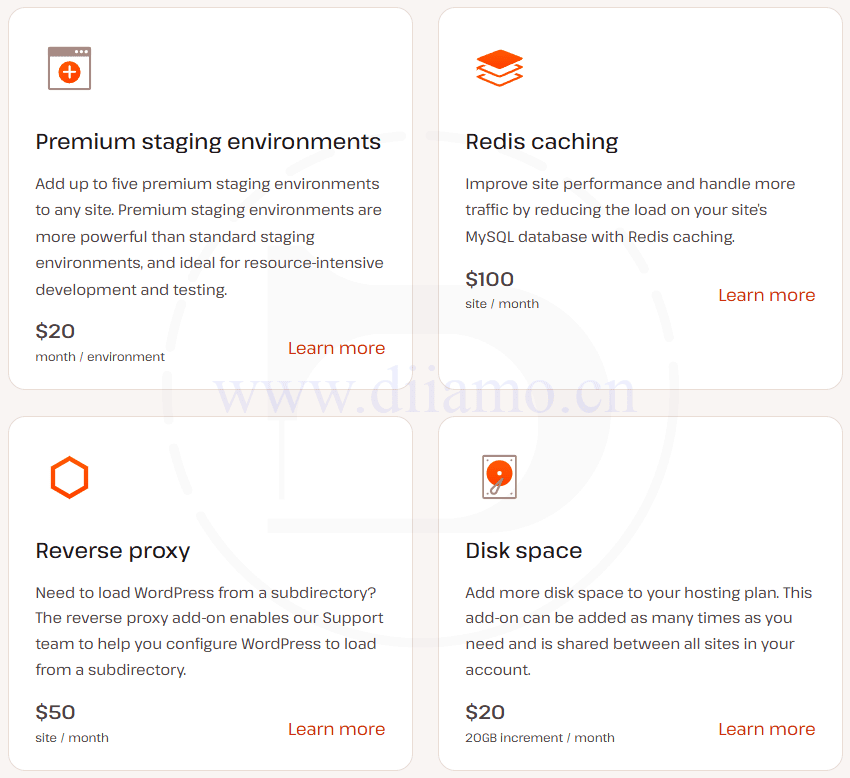
Task: Select the Premium staging environments heading
Action: click(208, 142)
